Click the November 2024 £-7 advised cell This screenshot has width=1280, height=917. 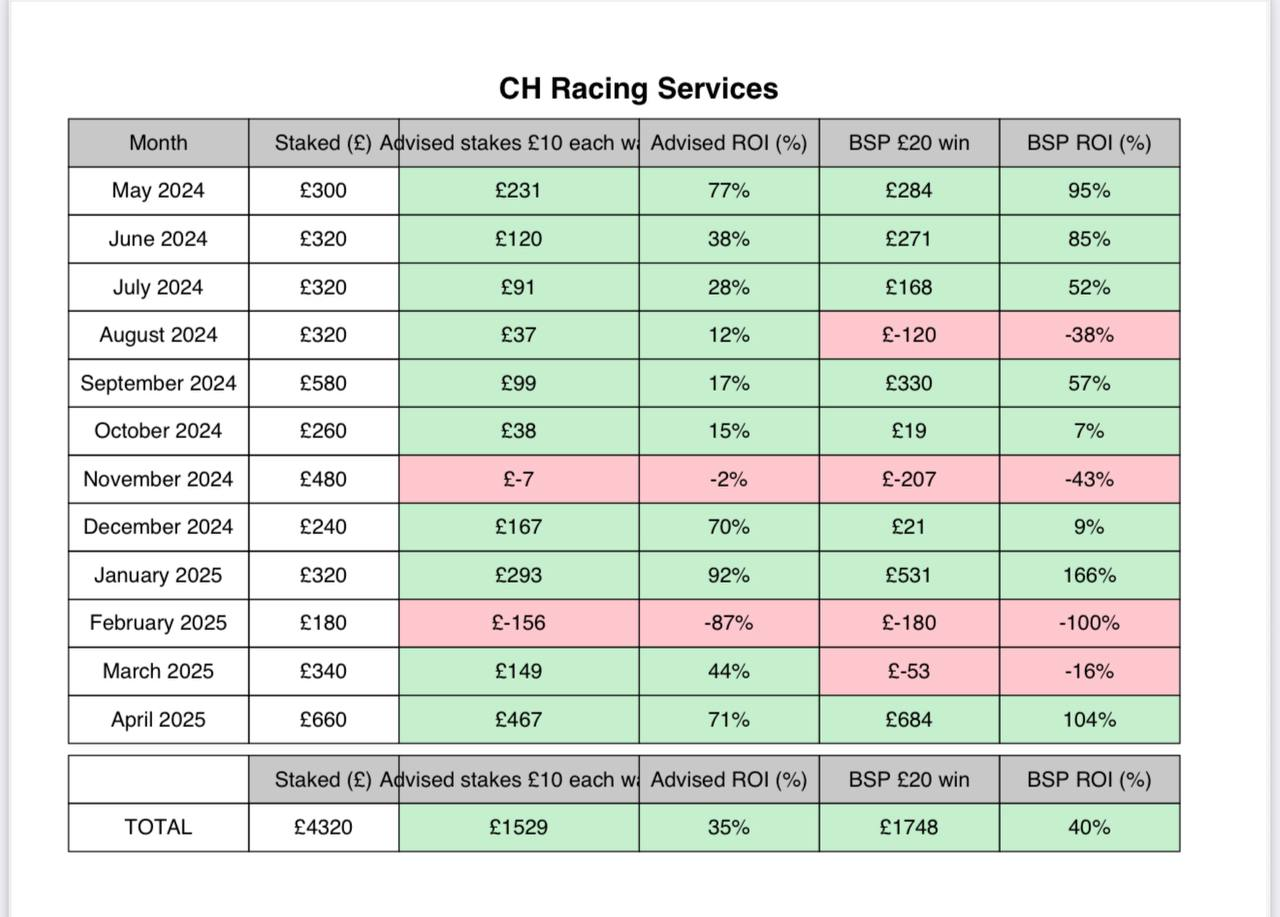click(x=518, y=479)
